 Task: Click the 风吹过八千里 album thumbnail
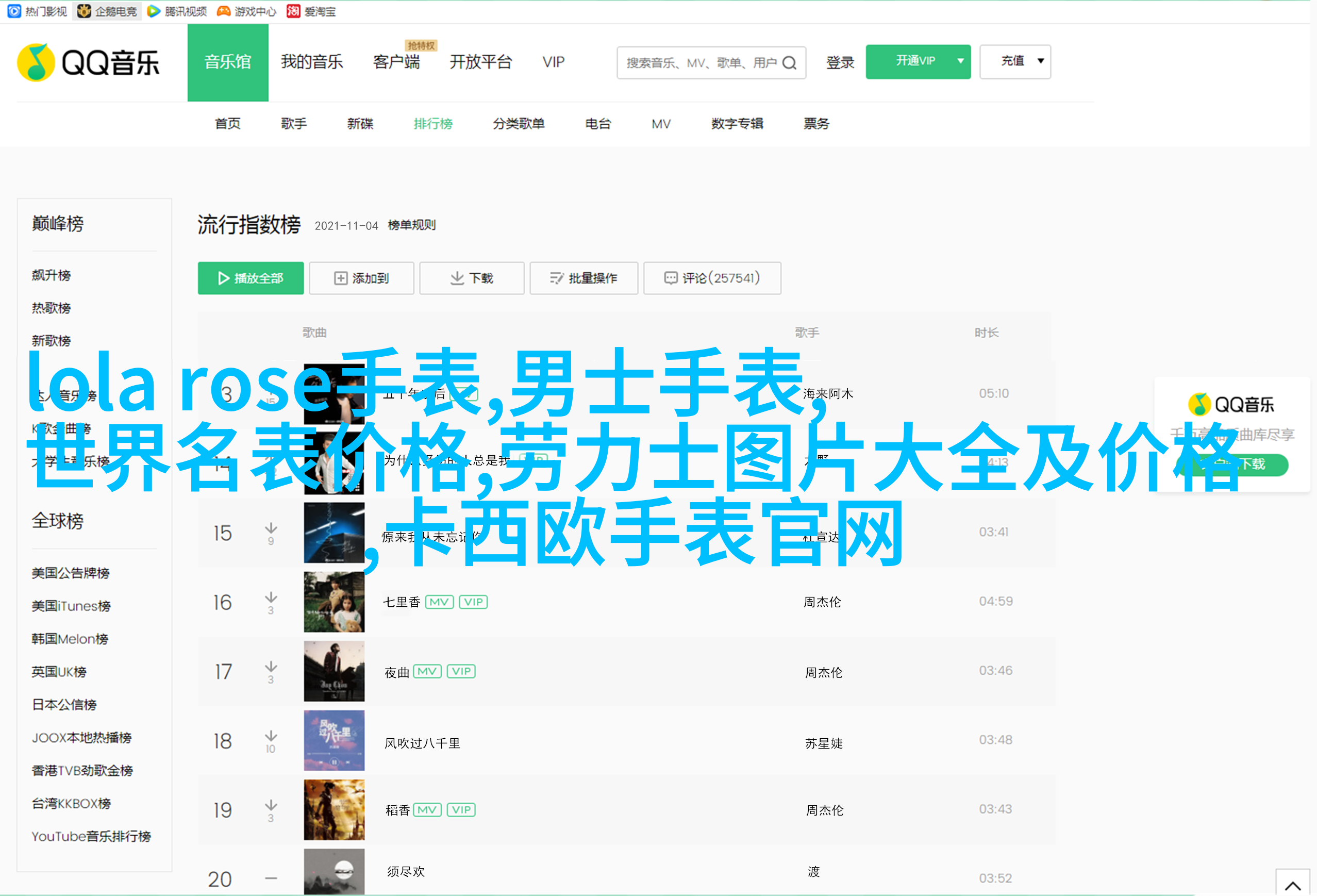point(334,741)
